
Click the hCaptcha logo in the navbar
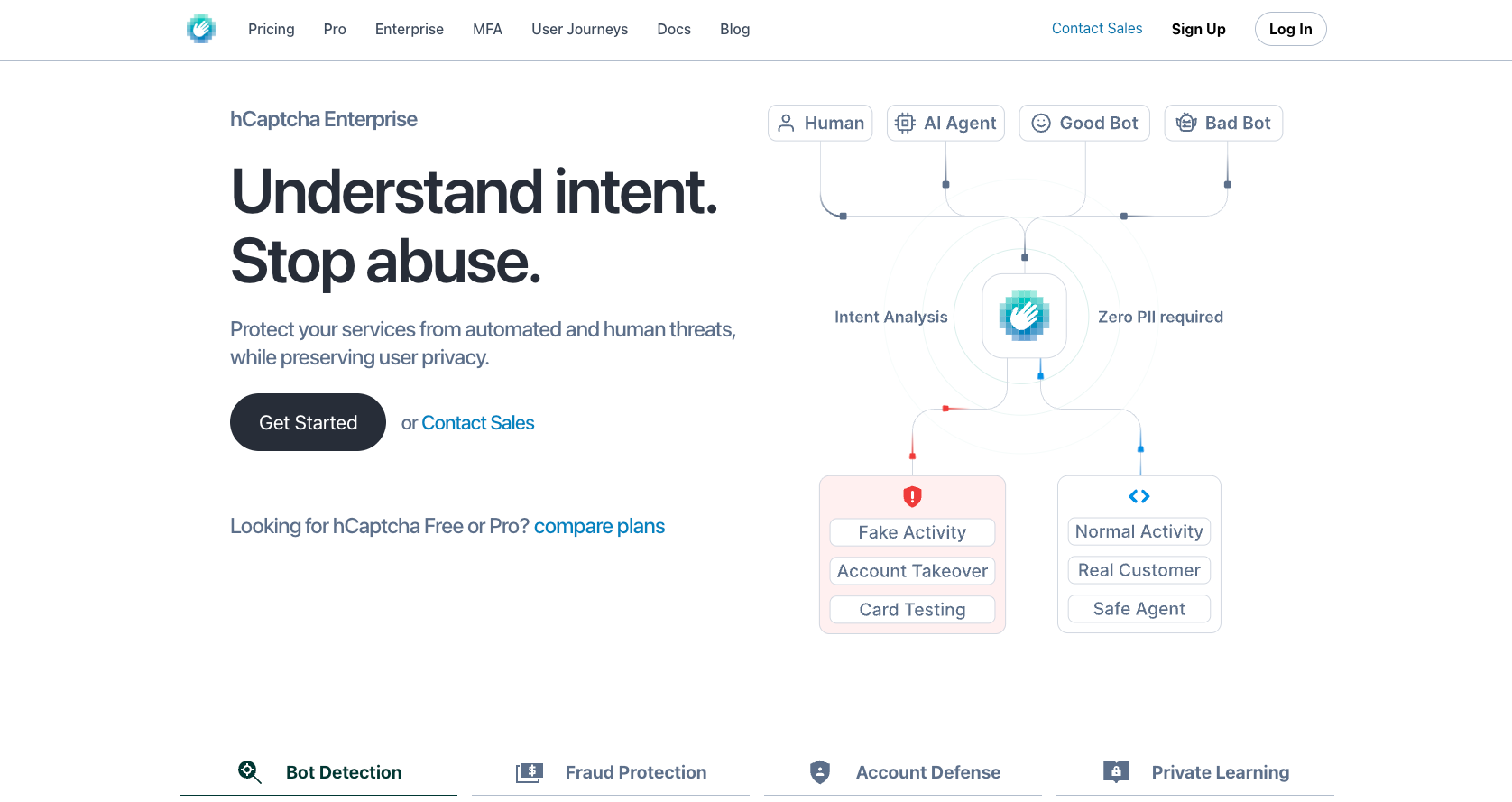pyautogui.click(x=201, y=29)
